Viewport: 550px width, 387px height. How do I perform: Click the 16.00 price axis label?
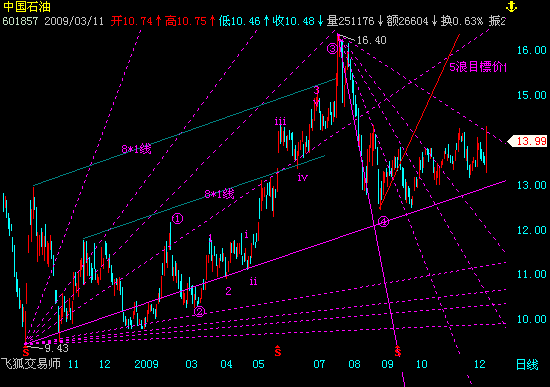[532, 50]
